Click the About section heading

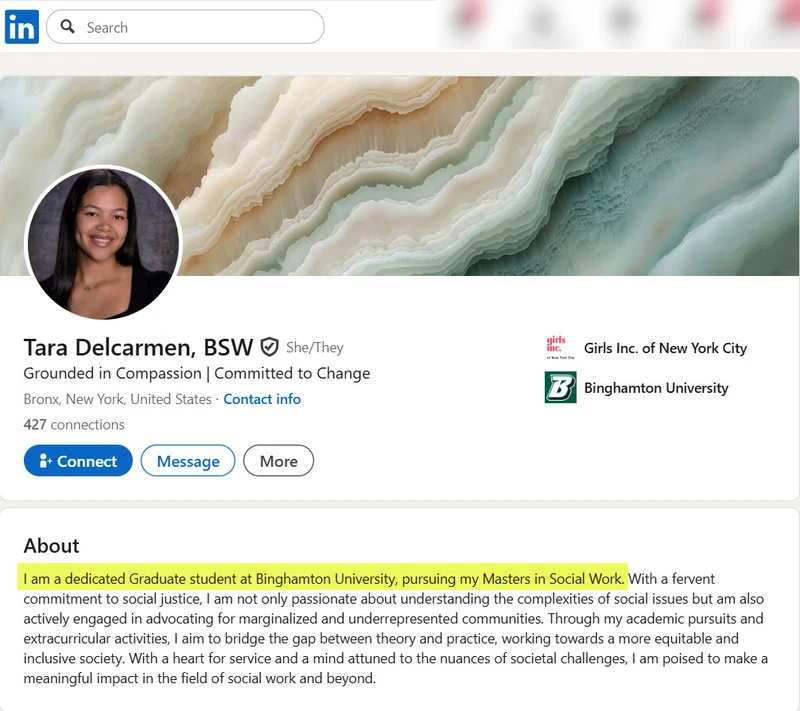(x=52, y=546)
